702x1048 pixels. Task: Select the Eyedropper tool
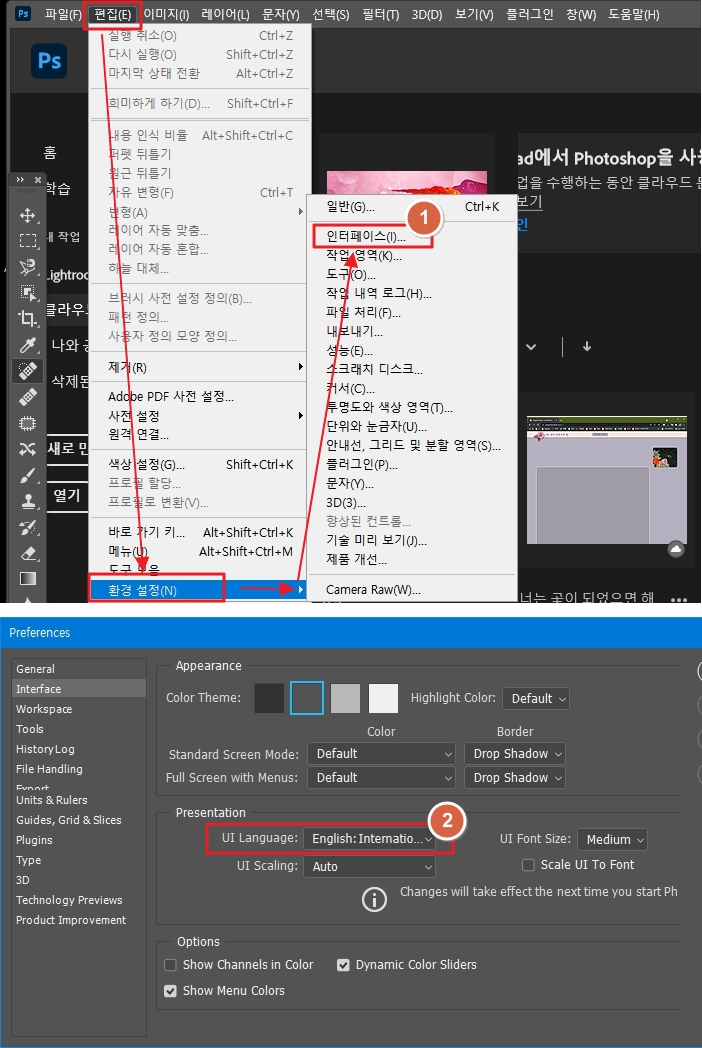coord(27,344)
